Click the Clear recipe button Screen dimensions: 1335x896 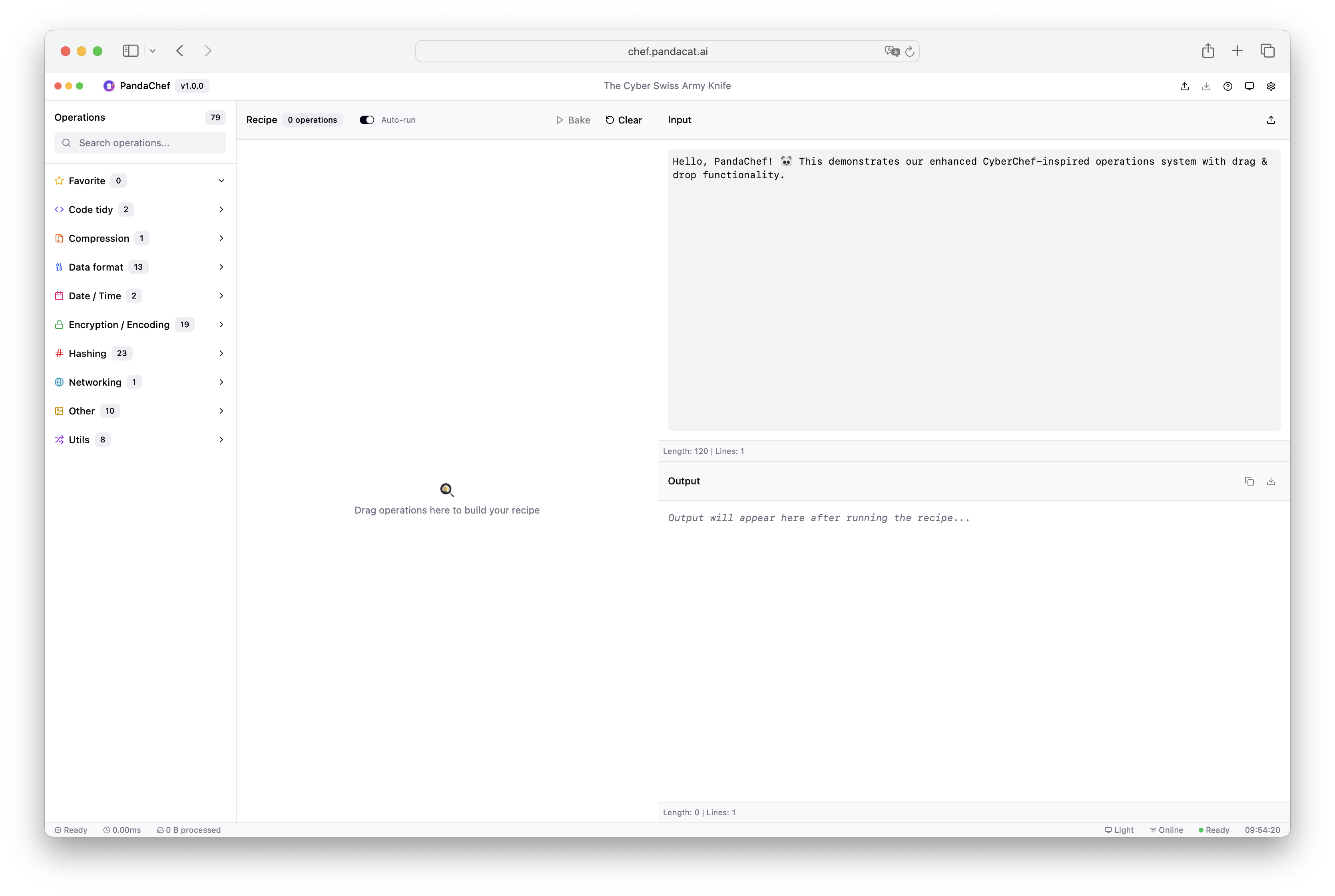click(x=624, y=120)
